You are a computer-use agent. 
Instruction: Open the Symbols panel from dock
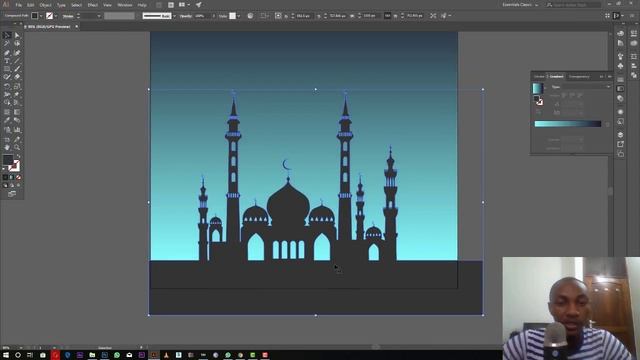[x=621, y=66]
